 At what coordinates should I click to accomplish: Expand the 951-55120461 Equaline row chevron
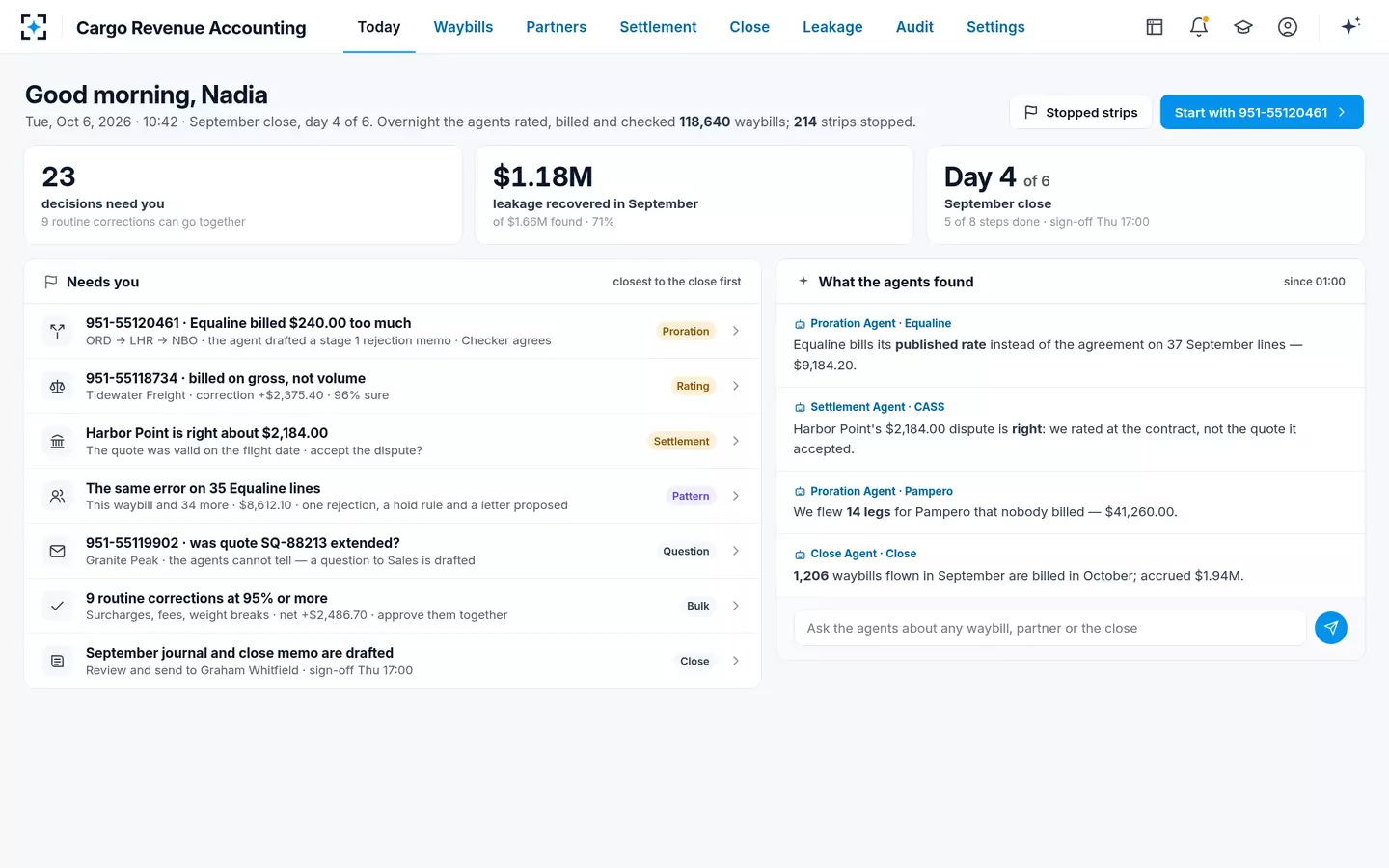coord(736,331)
